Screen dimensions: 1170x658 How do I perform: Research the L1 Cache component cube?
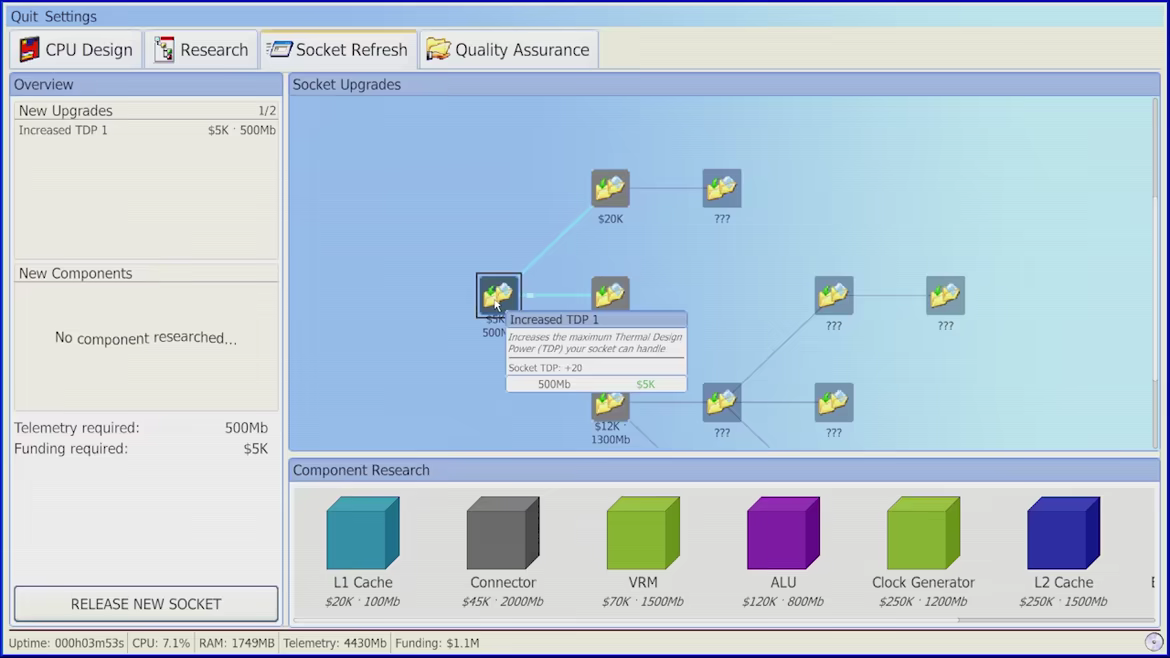[363, 533]
